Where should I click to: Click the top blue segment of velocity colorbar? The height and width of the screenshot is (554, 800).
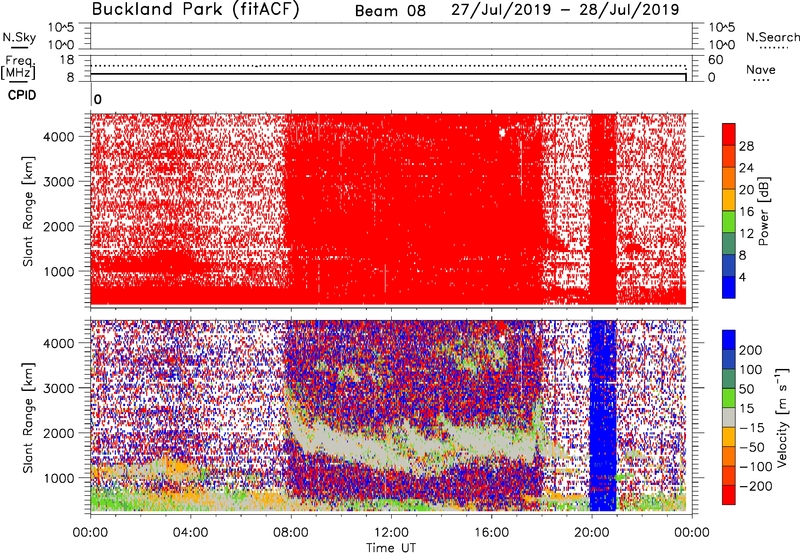[x=729, y=340]
